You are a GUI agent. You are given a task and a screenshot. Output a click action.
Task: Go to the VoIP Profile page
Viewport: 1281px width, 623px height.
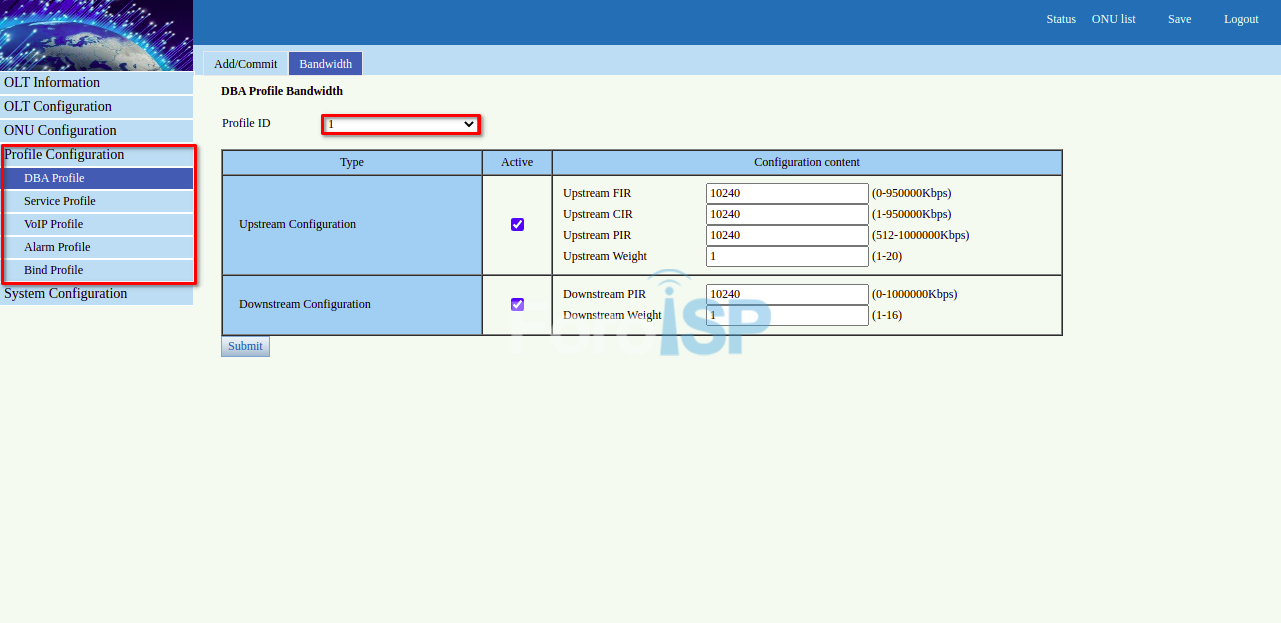point(53,224)
